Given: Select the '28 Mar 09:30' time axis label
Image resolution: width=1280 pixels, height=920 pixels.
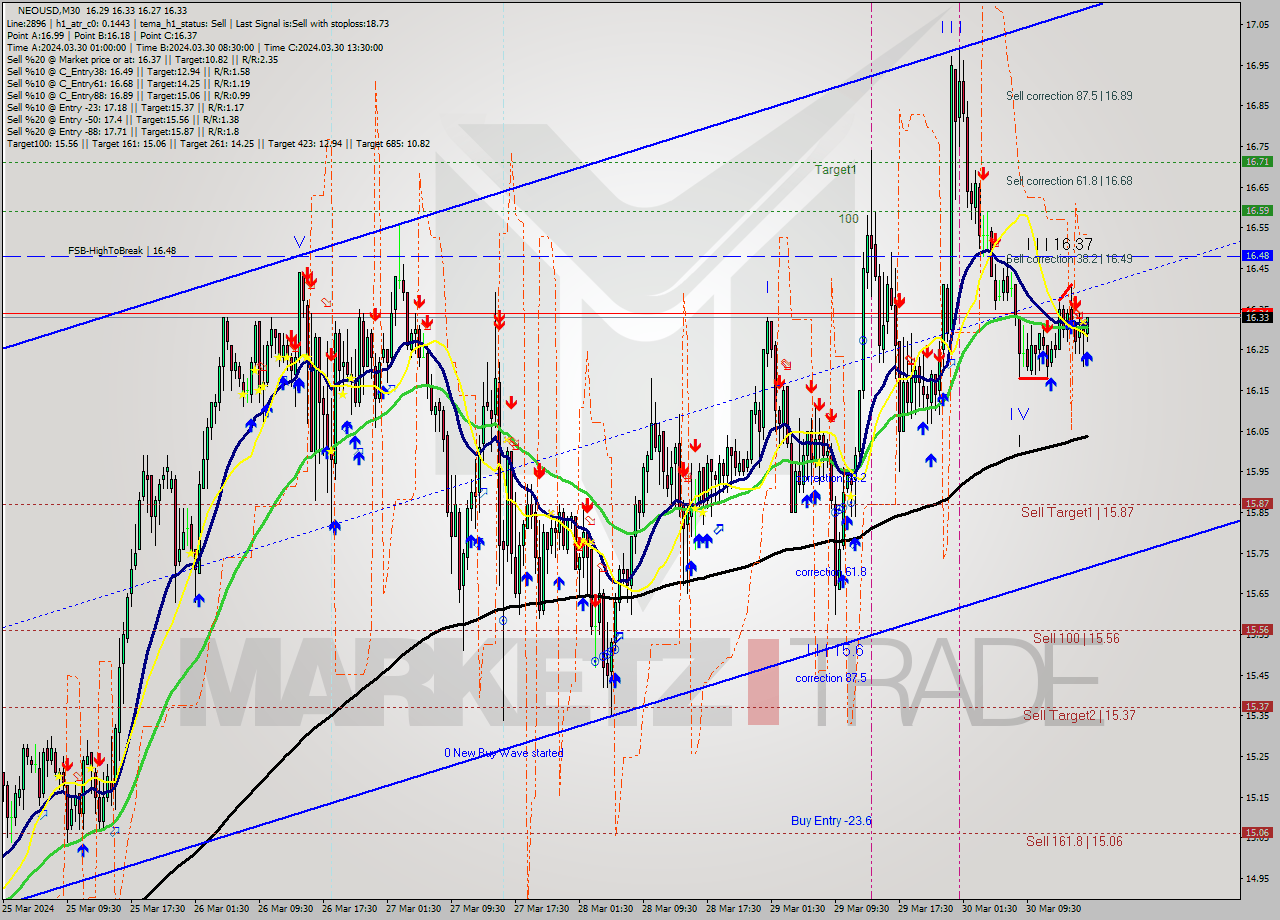Looking at the screenshot, I should (669, 909).
